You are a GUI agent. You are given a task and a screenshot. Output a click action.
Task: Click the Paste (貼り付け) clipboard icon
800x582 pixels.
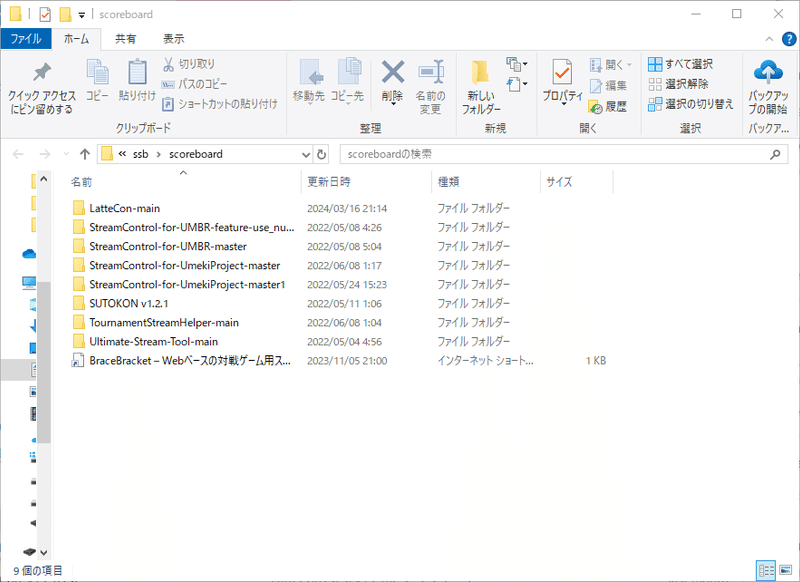137,80
